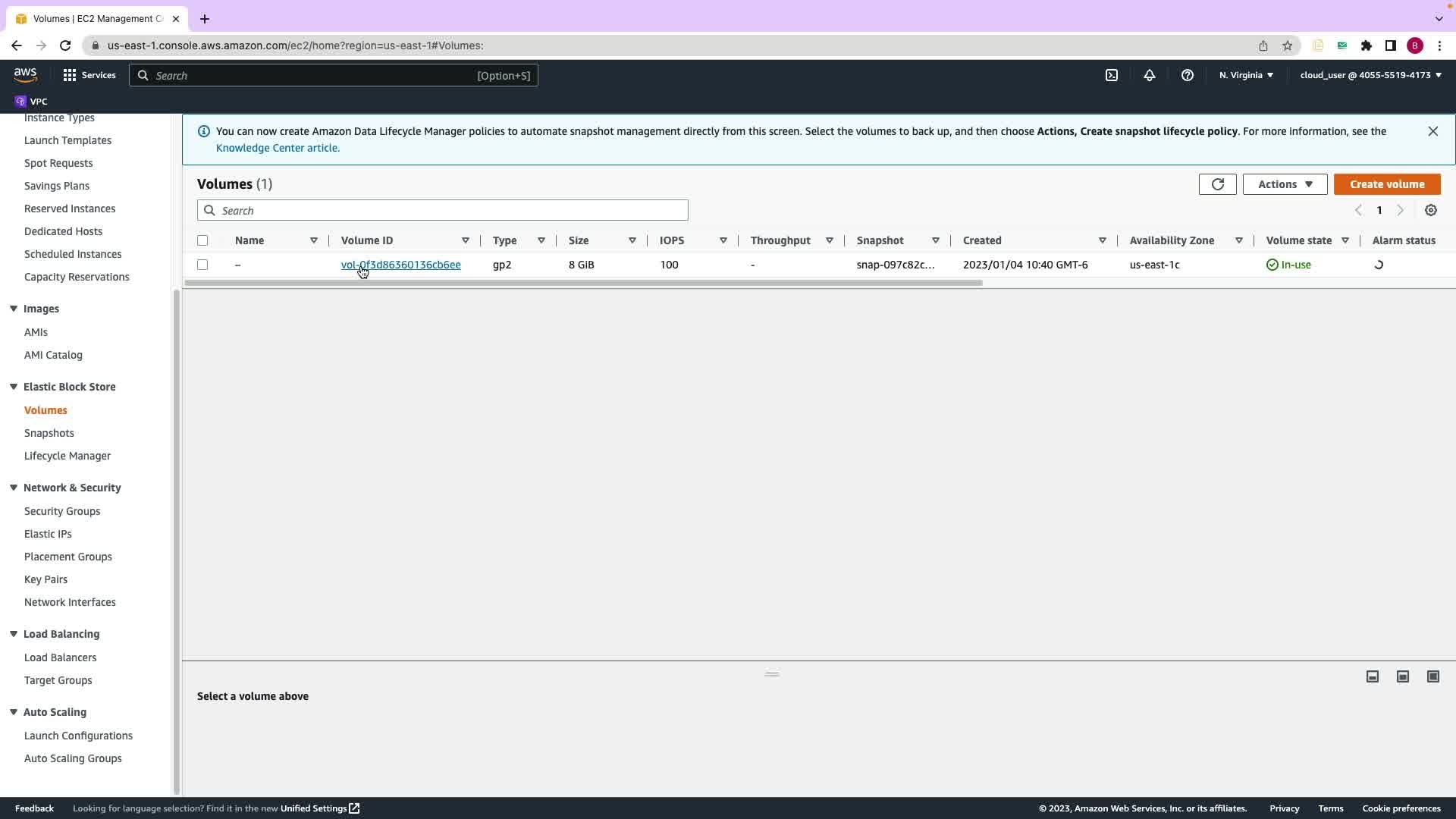Open the Actions dropdown

pos(1285,184)
